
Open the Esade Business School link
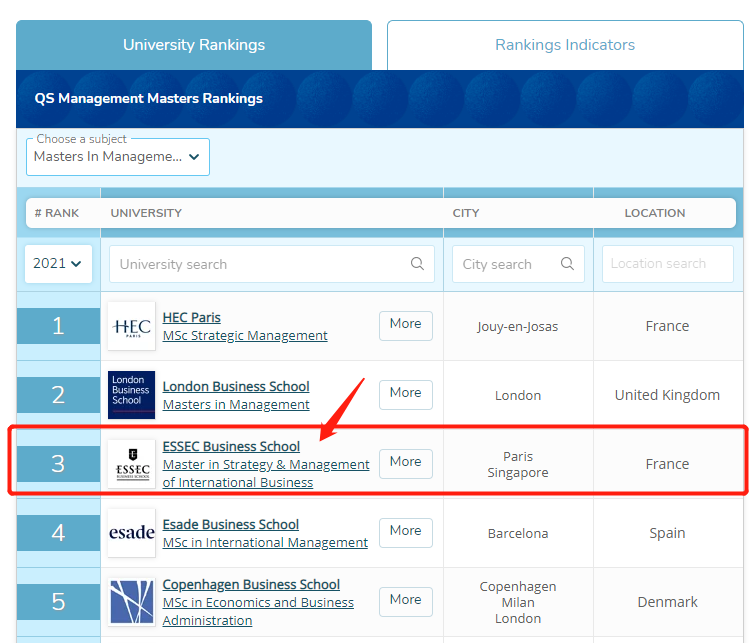(231, 524)
